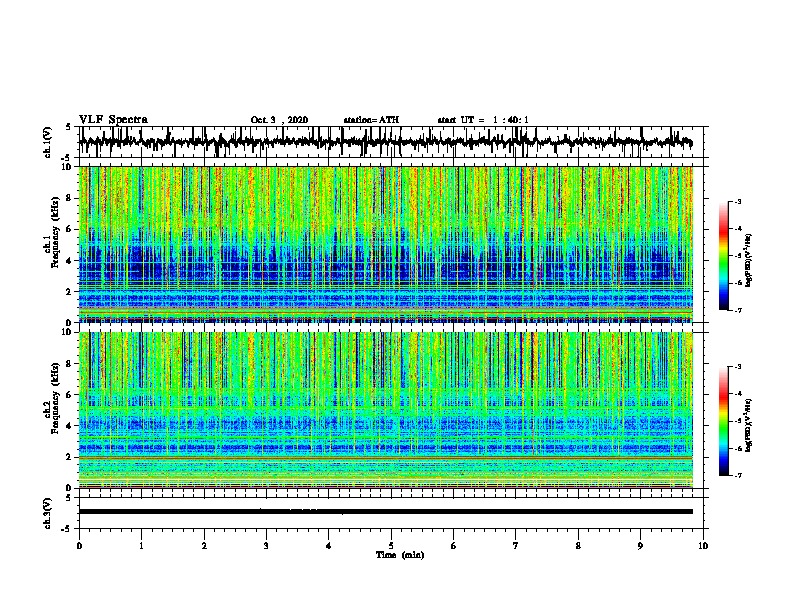This screenshot has width=792, height=612.
Task: Click the '-5' lower tick of ch.3(V) axis
Action: point(67,529)
